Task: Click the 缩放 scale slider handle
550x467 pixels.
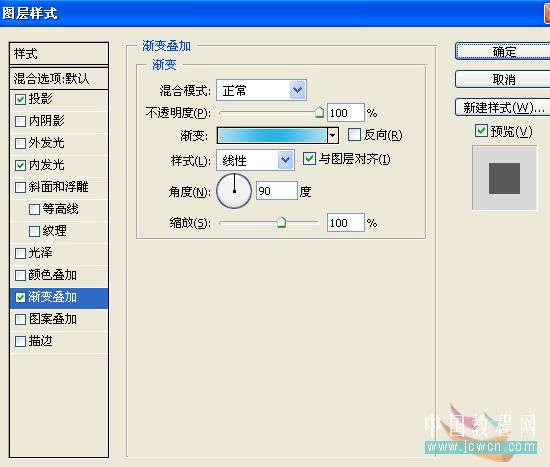Action: tap(281, 222)
